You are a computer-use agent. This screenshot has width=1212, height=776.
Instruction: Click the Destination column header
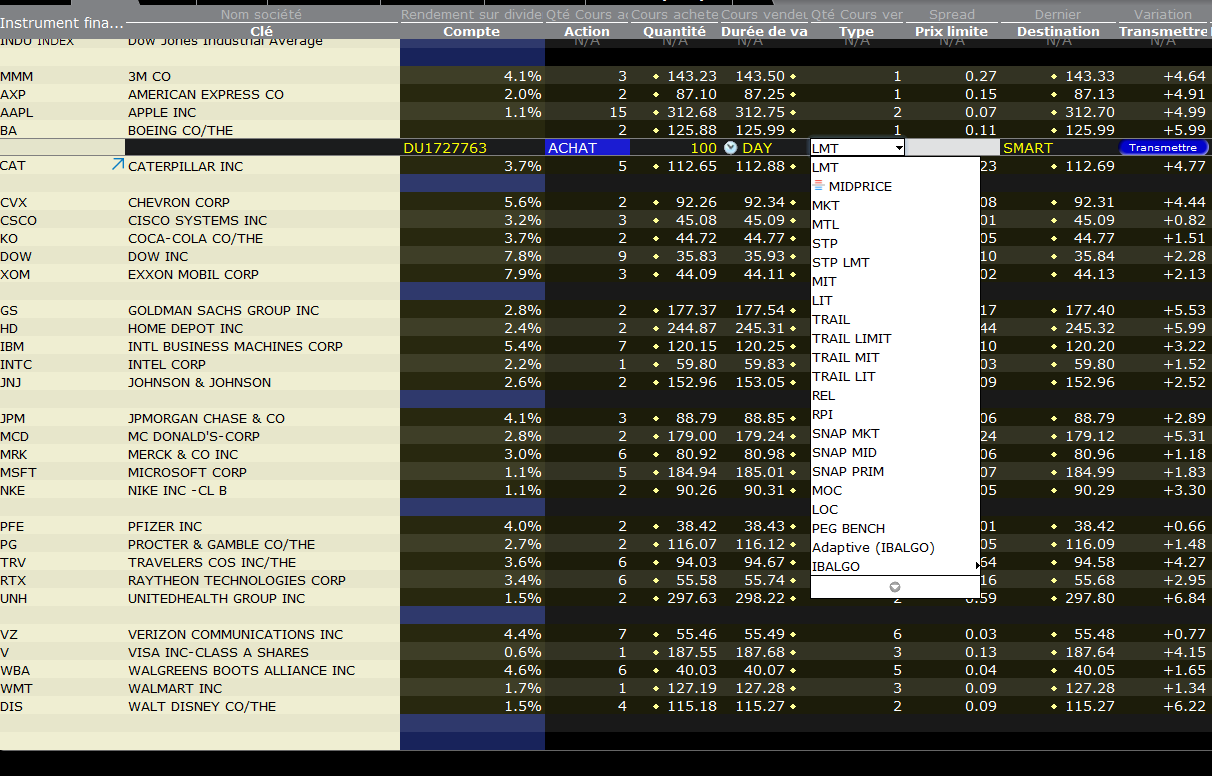coord(1058,31)
